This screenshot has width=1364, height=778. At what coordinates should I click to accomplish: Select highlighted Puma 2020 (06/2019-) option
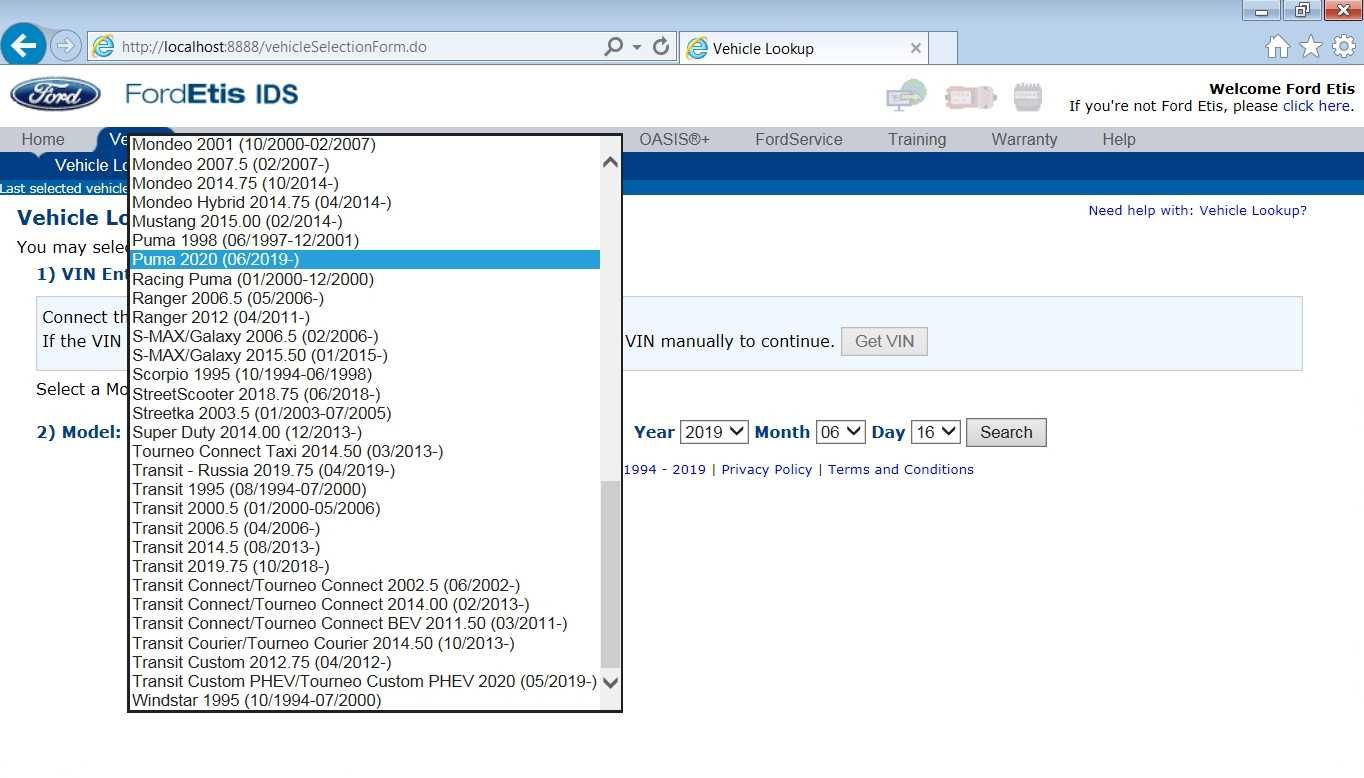click(366, 260)
